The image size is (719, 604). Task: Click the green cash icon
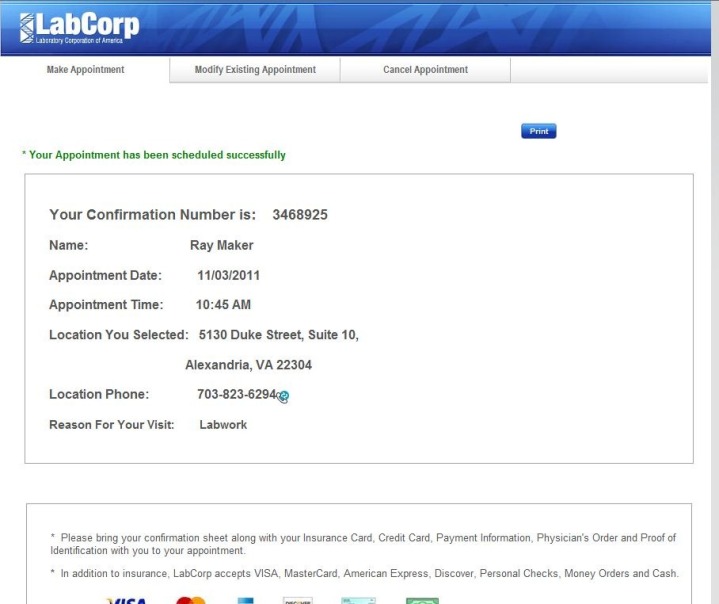click(x=422, y=600)
